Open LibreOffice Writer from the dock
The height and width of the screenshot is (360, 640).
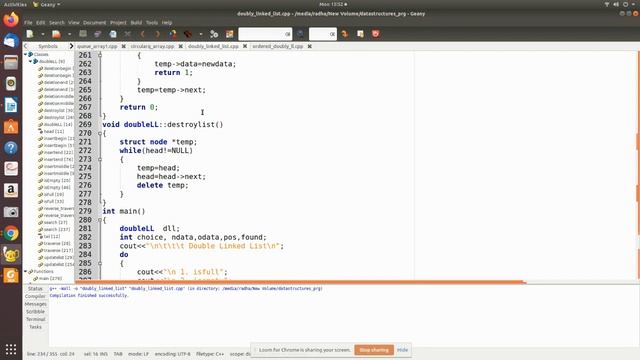tap(11, 105)
